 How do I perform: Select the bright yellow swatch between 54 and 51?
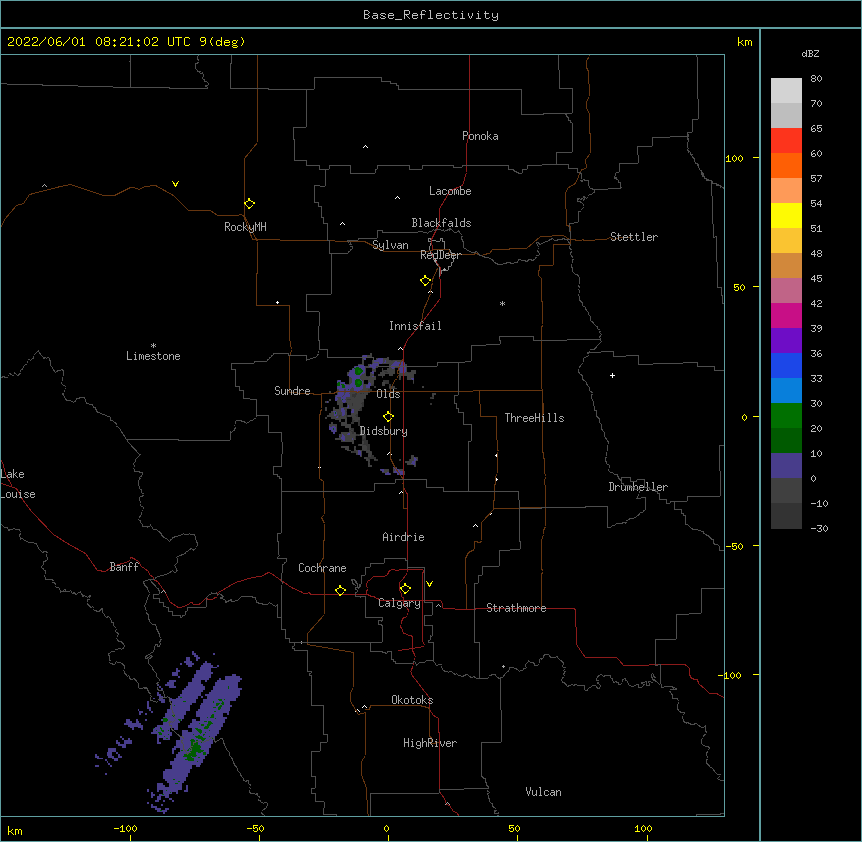(x=786, y=215)
